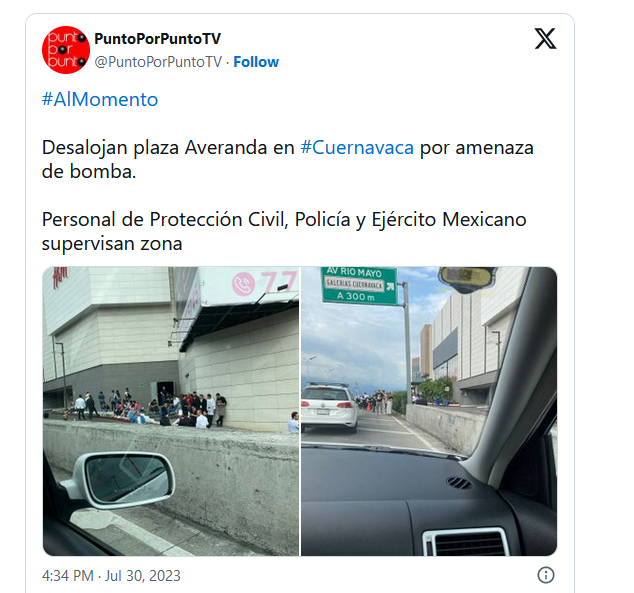Click the side mirror in the left photo
634x593 pixels.
(x=120, y=480)
